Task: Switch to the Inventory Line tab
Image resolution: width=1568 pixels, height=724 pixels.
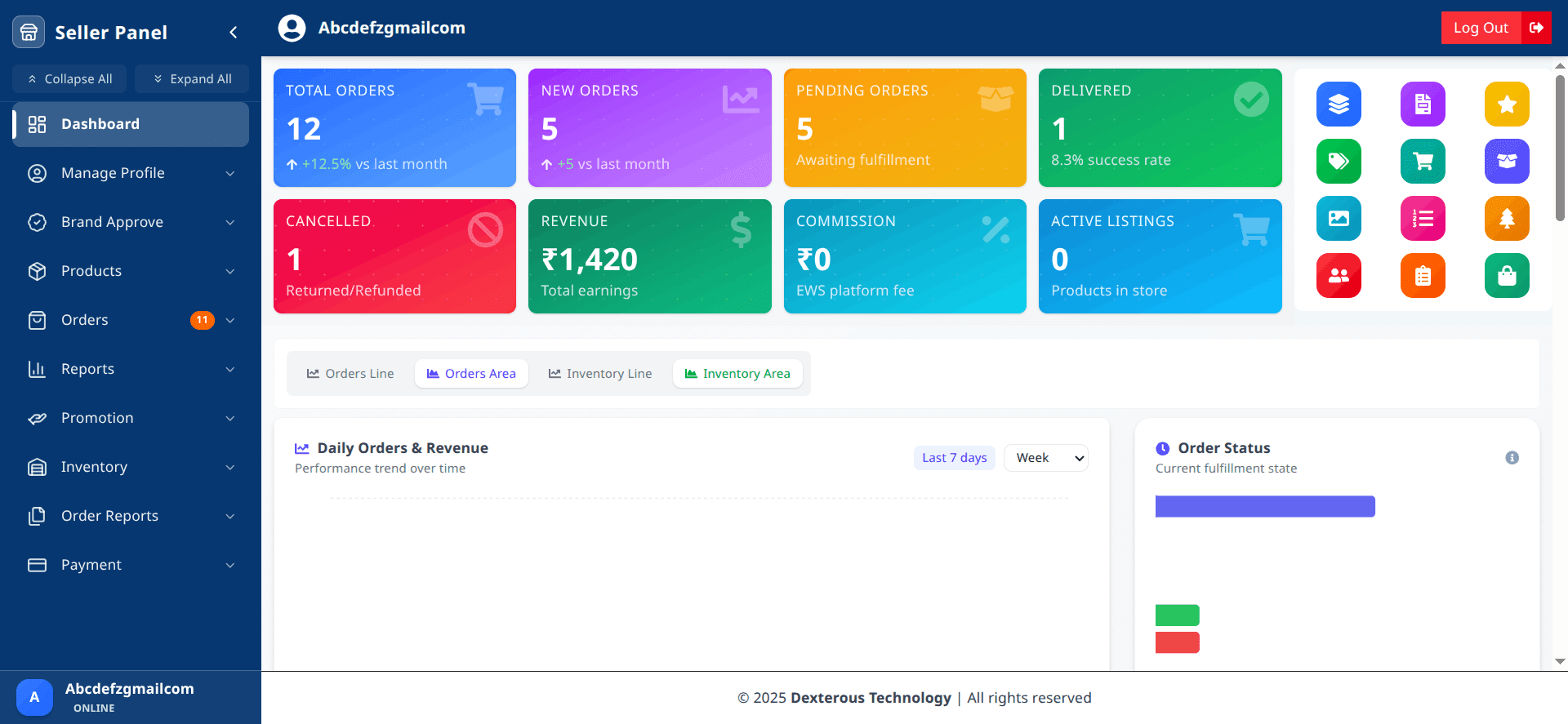Action: coord(600,374)
